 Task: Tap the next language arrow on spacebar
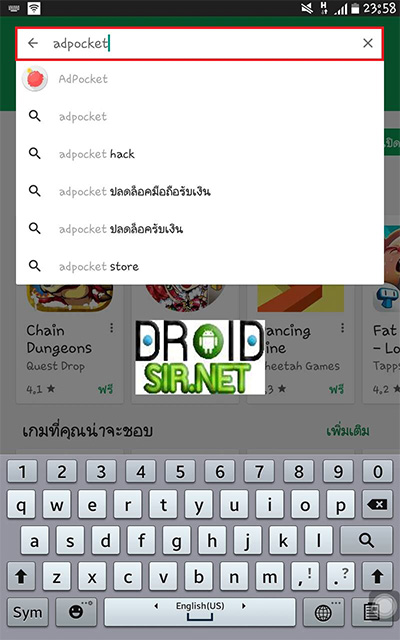tap(244, 606)
